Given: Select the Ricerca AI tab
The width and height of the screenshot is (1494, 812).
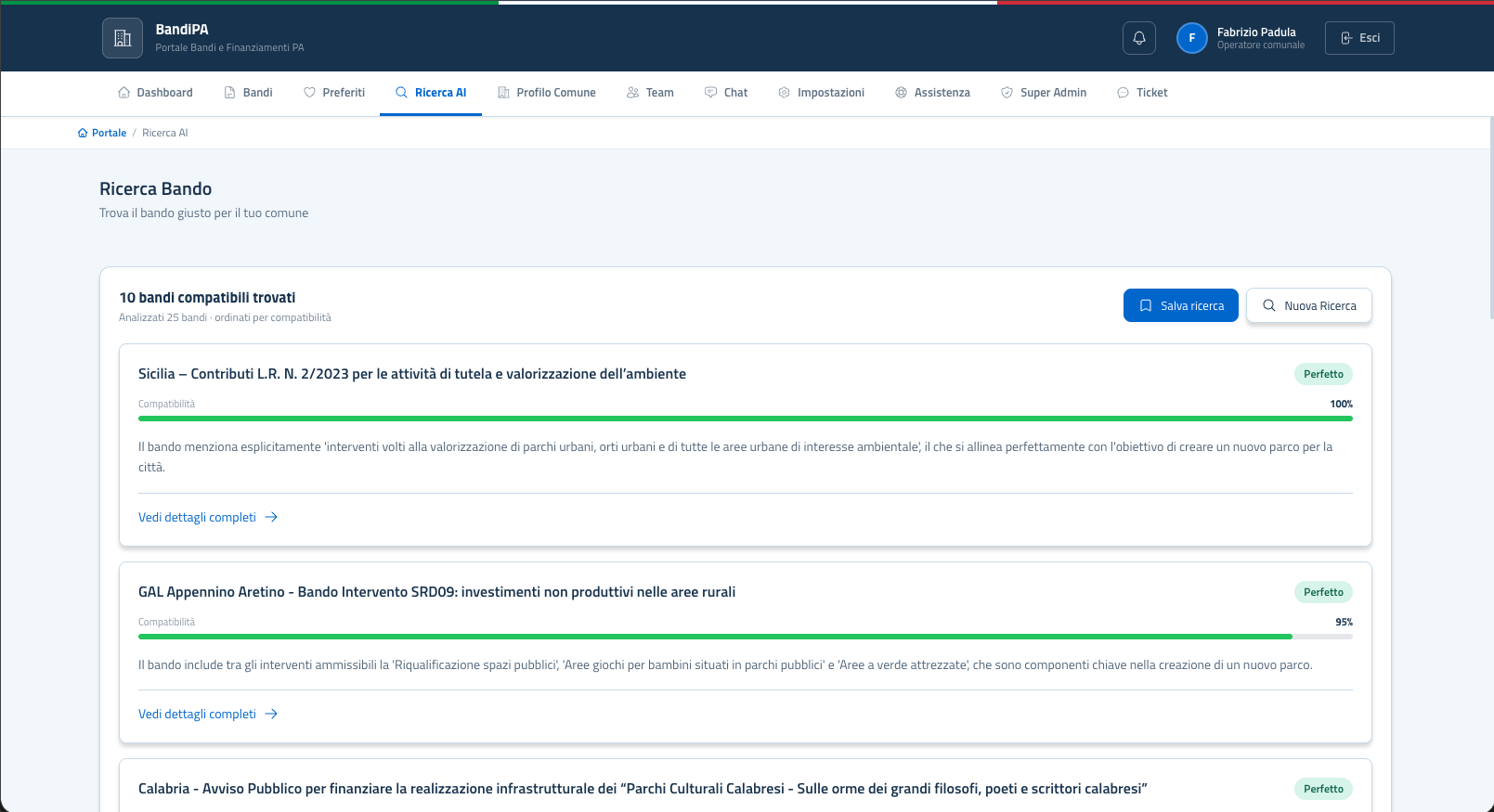Looking at the screenshot, I should [x=431, y=93].
